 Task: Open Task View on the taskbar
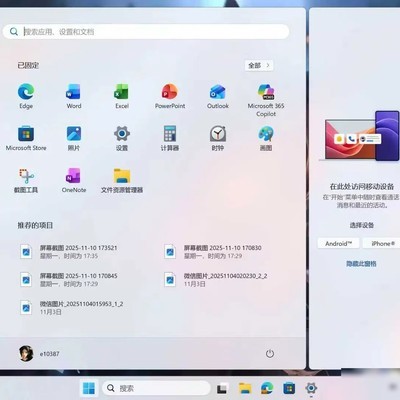pyautogui.click(x=222, y=389)
